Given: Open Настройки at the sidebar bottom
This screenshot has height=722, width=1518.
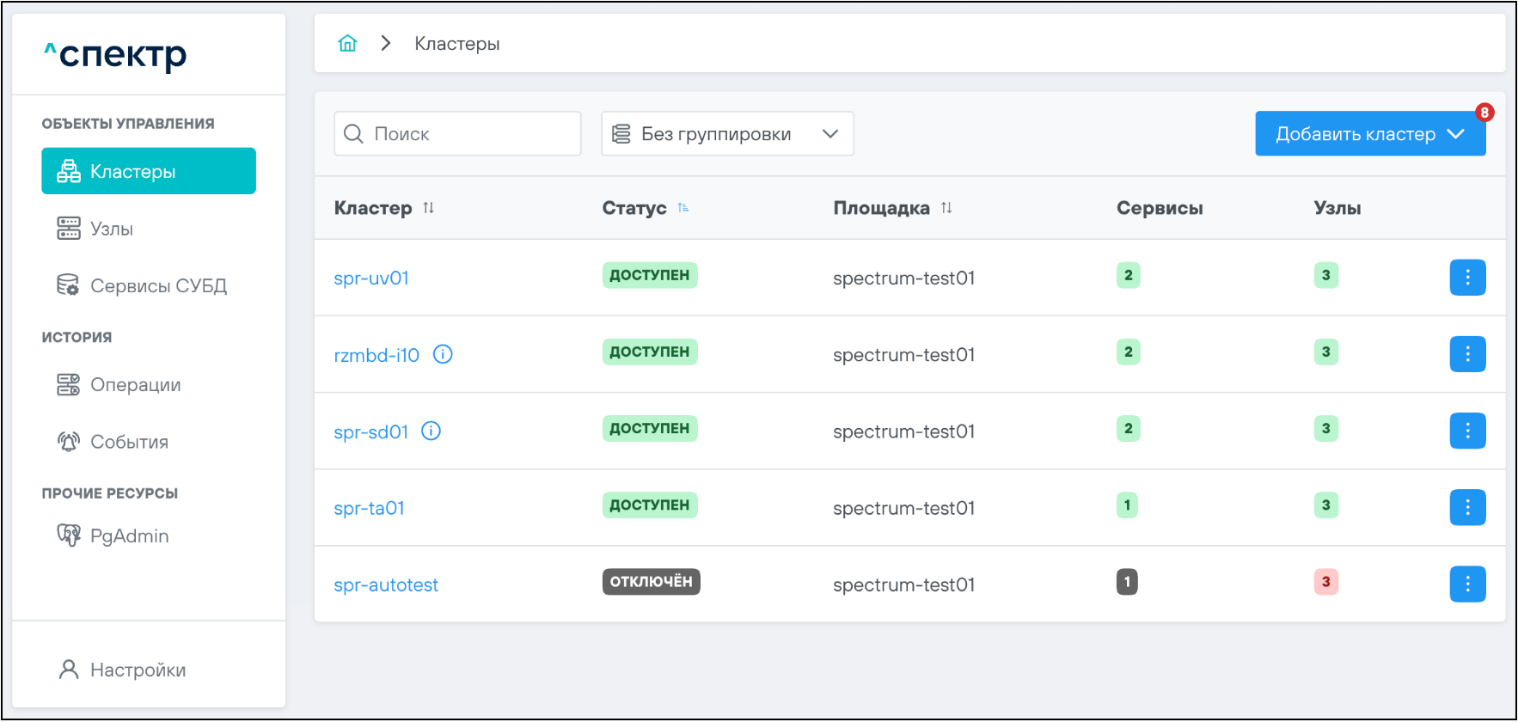Looking at the screenshot, I should [137, 670].
